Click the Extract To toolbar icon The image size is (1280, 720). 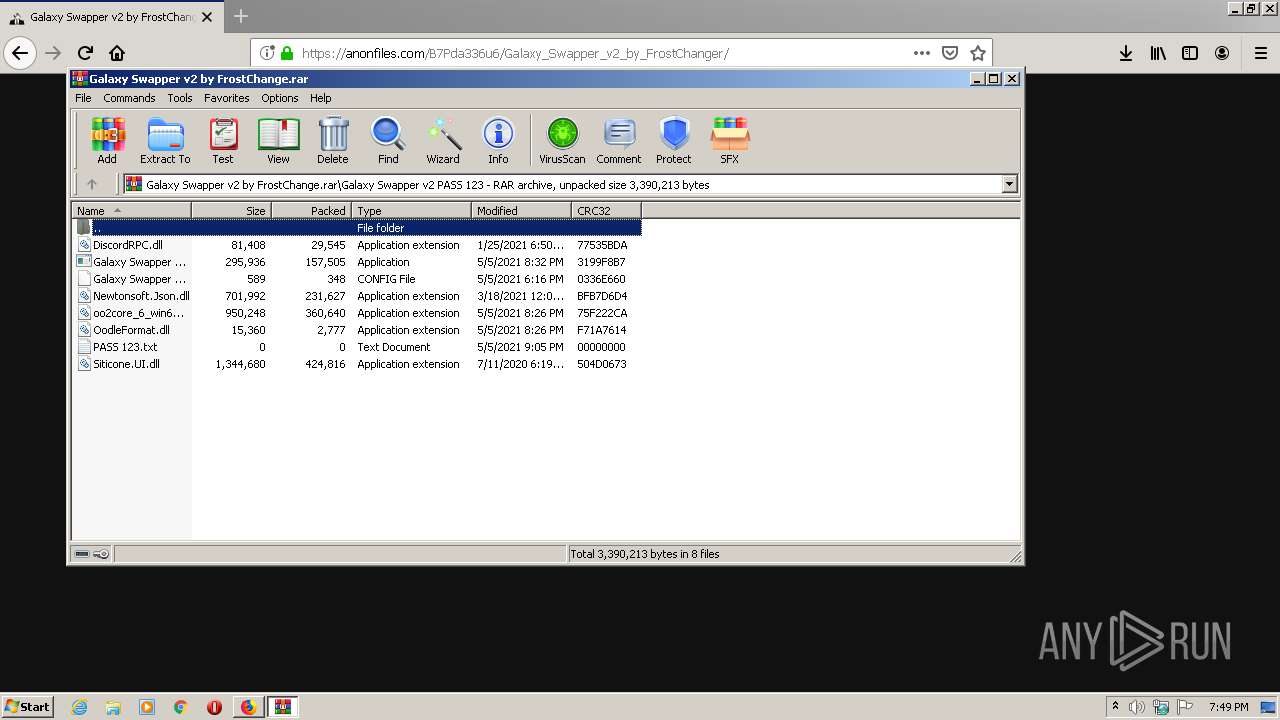[165, 140]
